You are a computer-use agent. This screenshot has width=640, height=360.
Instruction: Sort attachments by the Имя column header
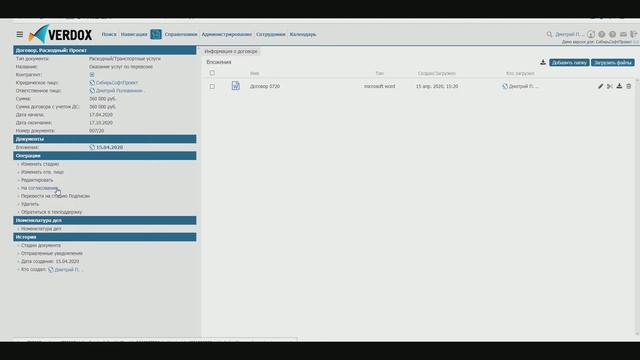coord(255,73)
